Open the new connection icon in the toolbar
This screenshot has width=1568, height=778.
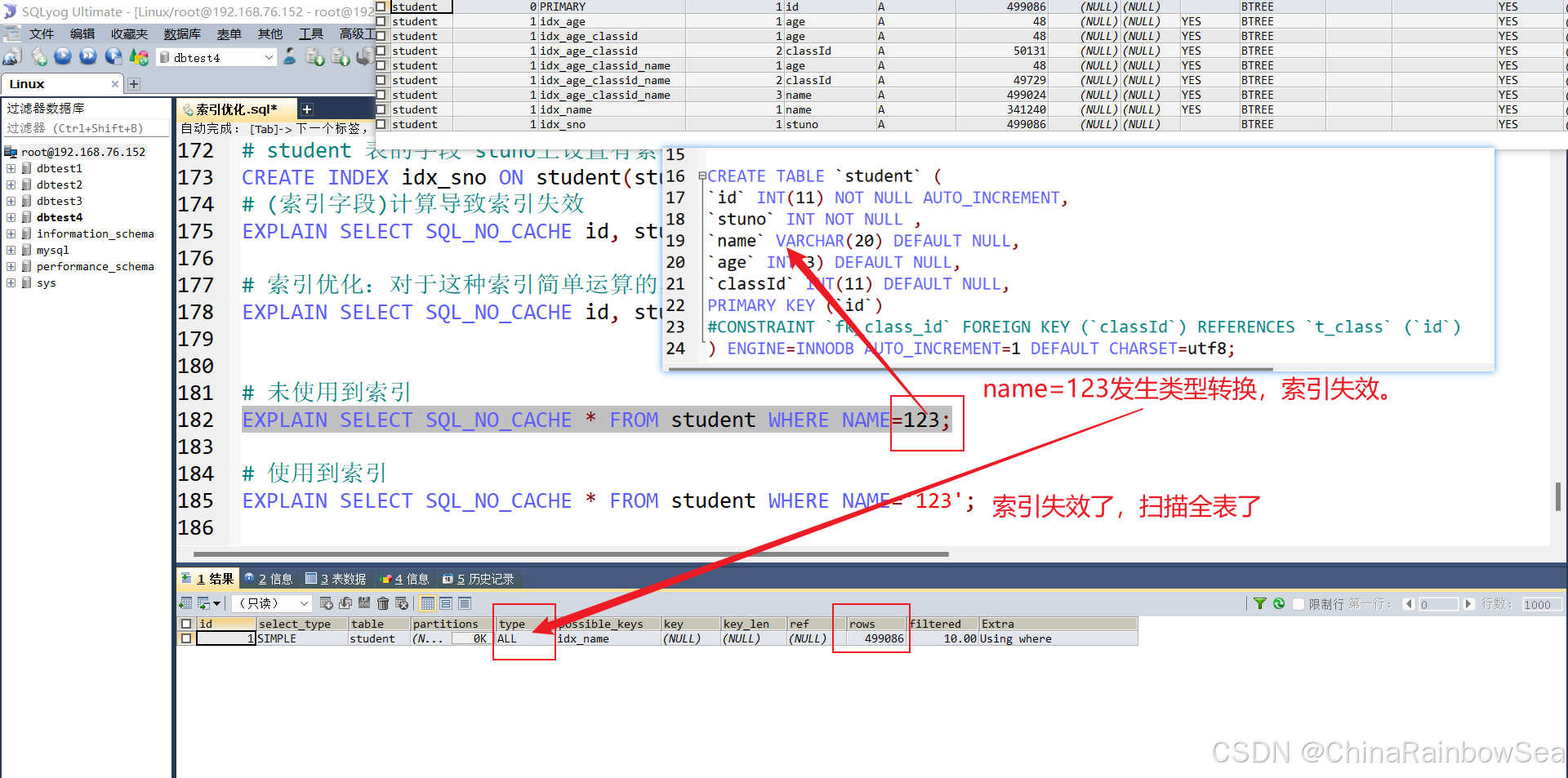click(x=12, y=57)
